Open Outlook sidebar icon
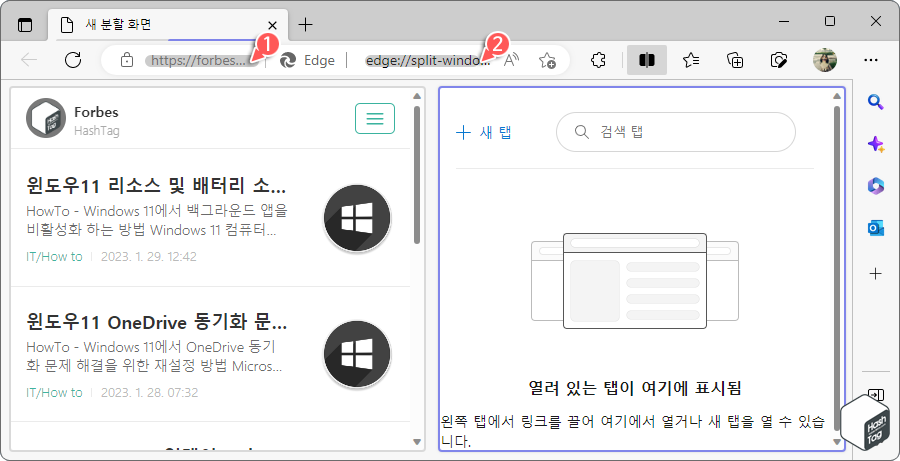 tap(875, 228)
